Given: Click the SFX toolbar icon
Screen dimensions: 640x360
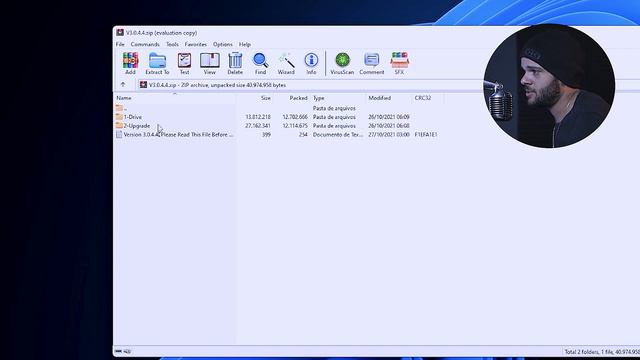Looking at the screenshot, I should (399, 63).
